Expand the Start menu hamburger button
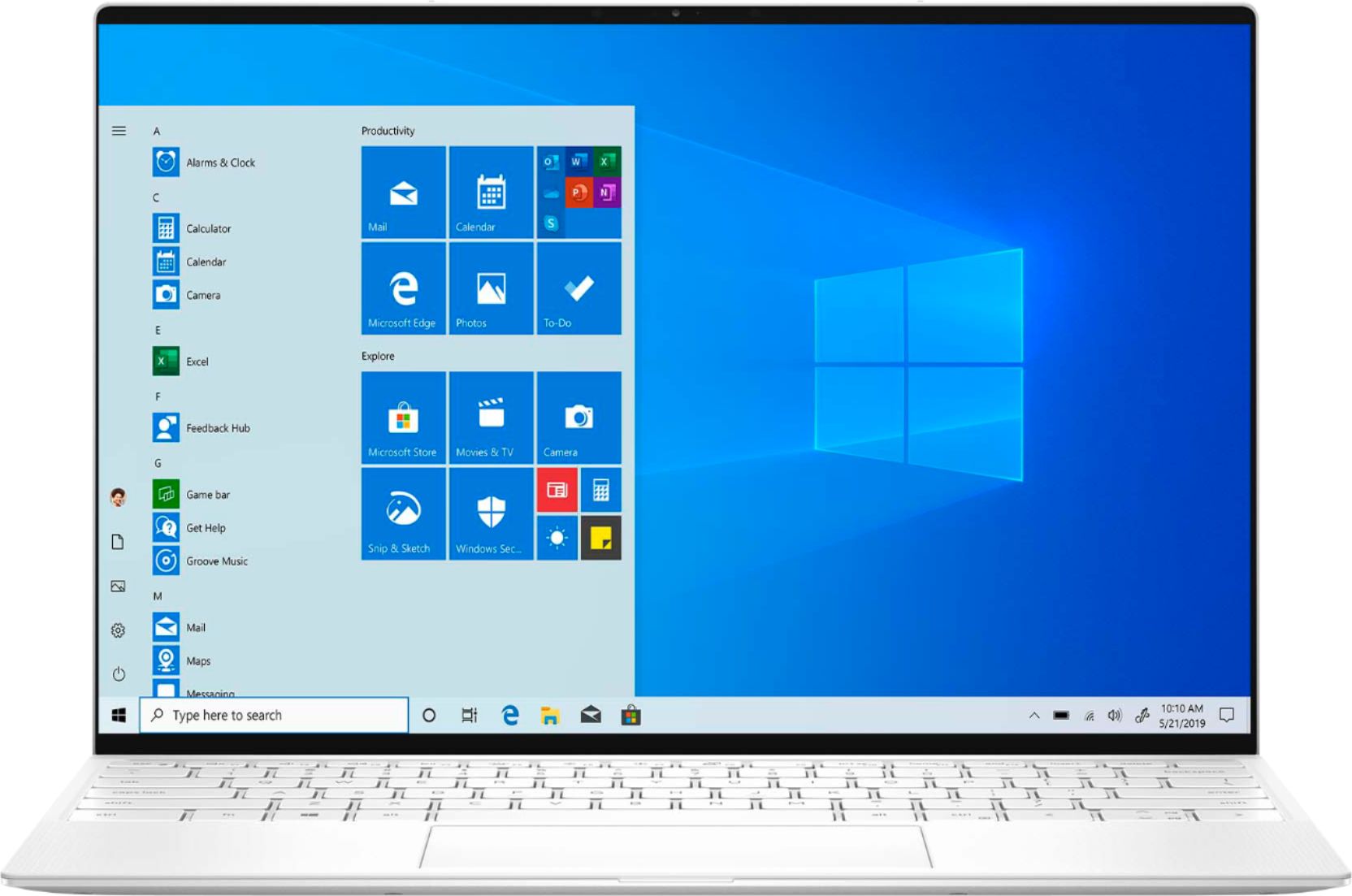1352x896 pixels. pyautogui.click(x=119, y=131)
